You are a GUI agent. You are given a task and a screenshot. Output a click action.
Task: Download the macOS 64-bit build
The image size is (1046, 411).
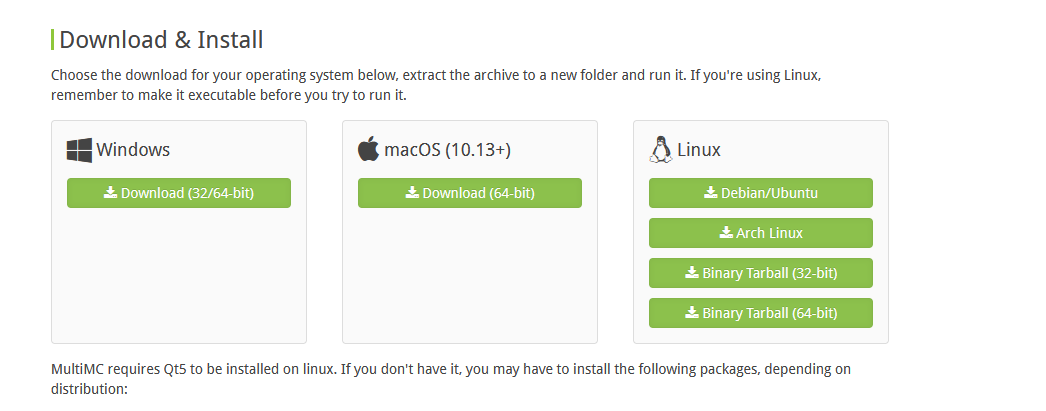pyautogui.click(x=470, y=193)
